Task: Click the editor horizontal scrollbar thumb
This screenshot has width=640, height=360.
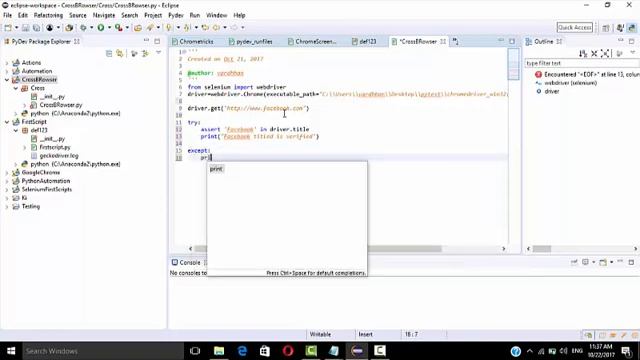Action: coord(404,249)
